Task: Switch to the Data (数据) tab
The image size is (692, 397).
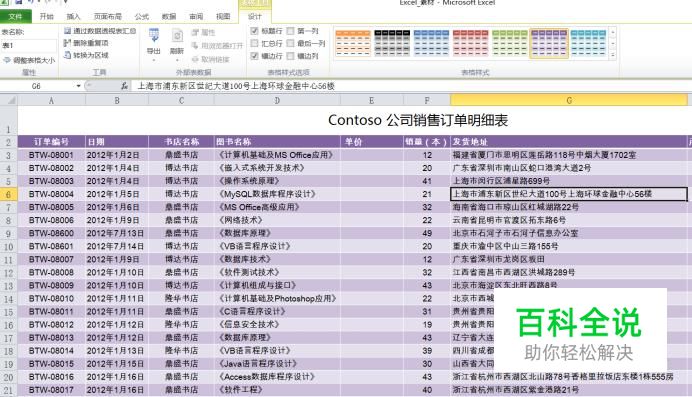Action: point(169,16)
